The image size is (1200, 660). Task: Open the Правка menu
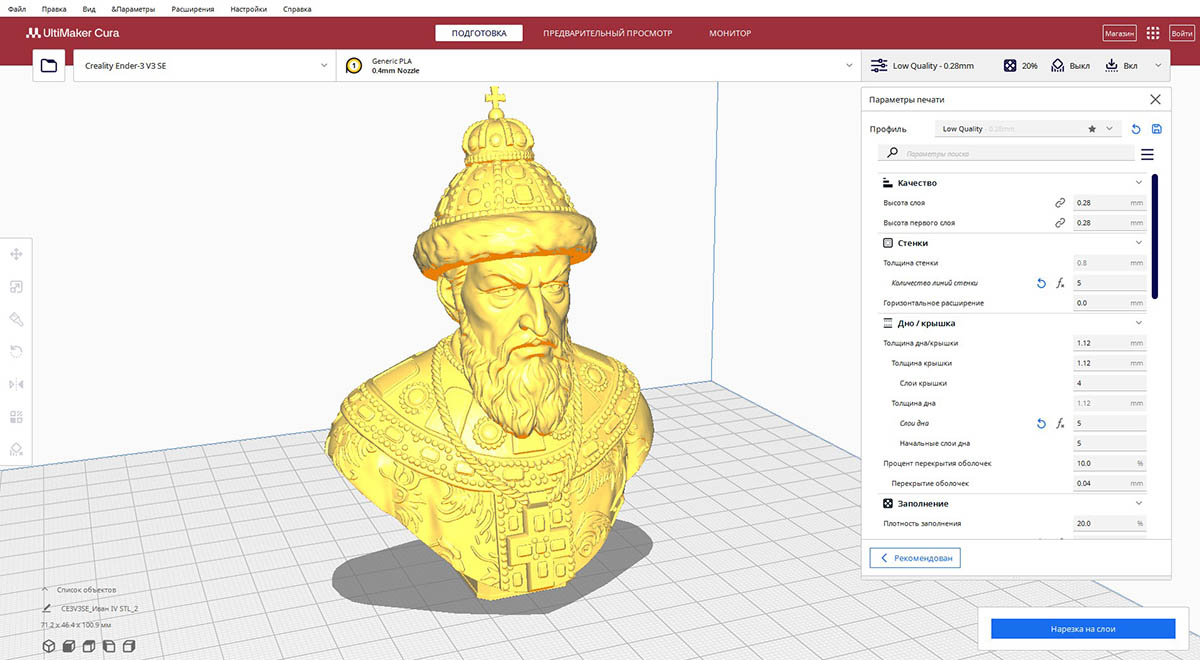54,9
